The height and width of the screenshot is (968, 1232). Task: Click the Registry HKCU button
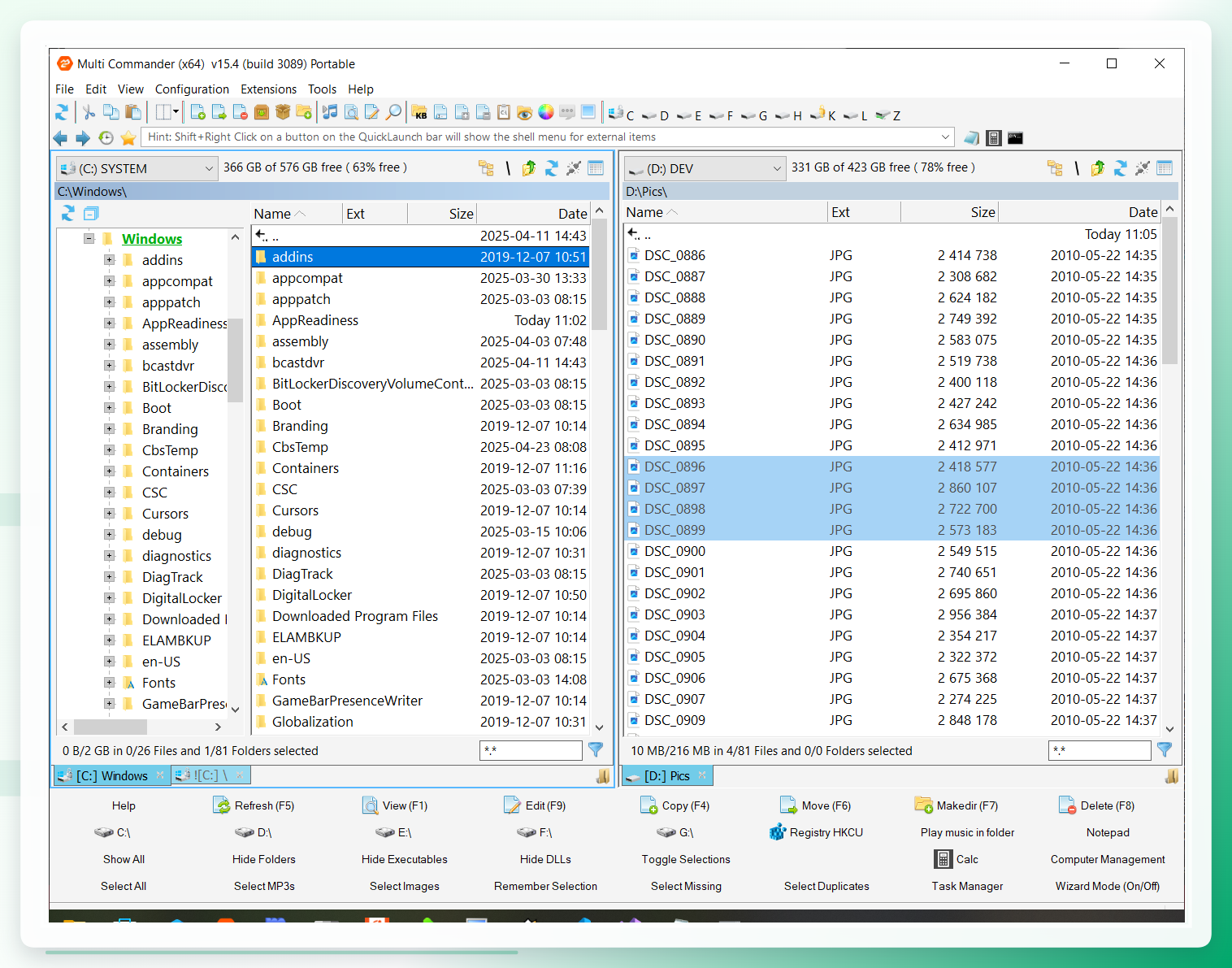pyautogui.click(x=816, y=832)
